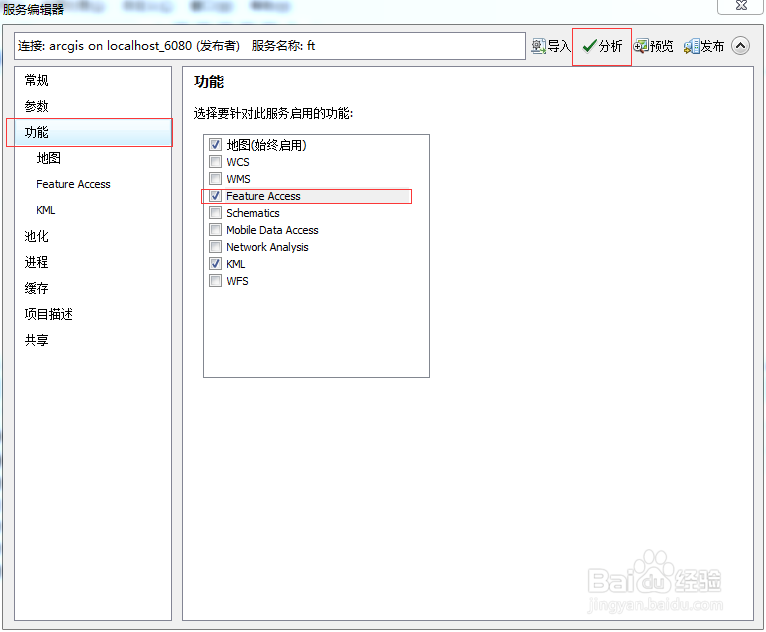Uncheck the Feature Access checkbox
The width and height of the screenshot is (766, 632).
pyautogui.click(x=215, y=196)
